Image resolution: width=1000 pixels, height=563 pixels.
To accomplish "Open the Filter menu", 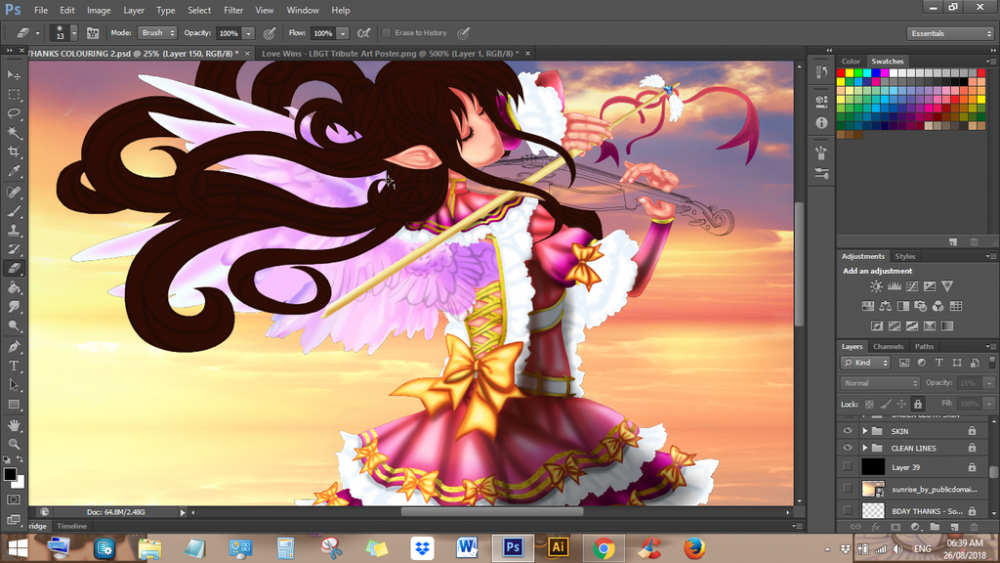I will 233,10.
